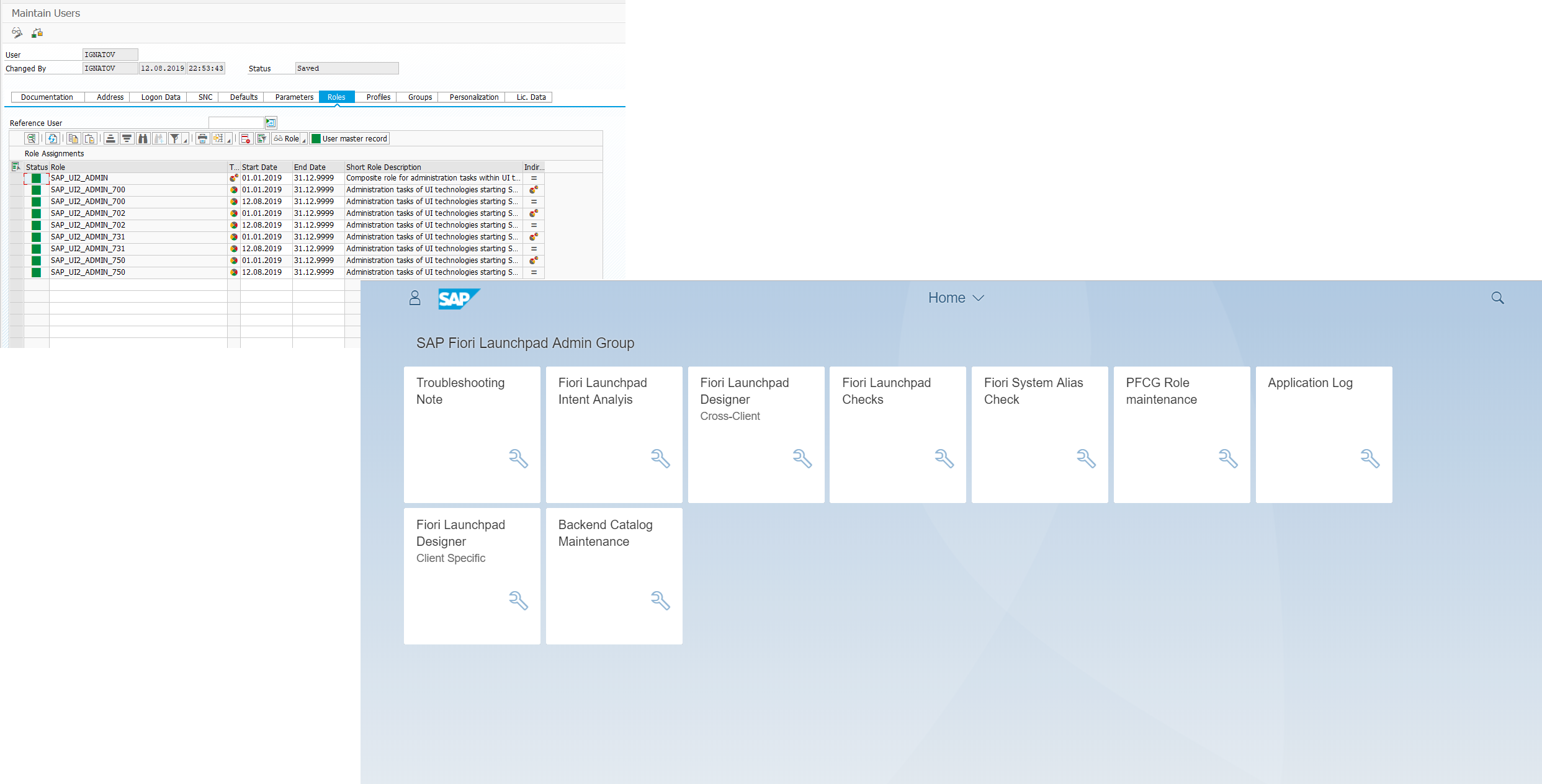Click the select-all icon left of the Status header

[16, 167]
